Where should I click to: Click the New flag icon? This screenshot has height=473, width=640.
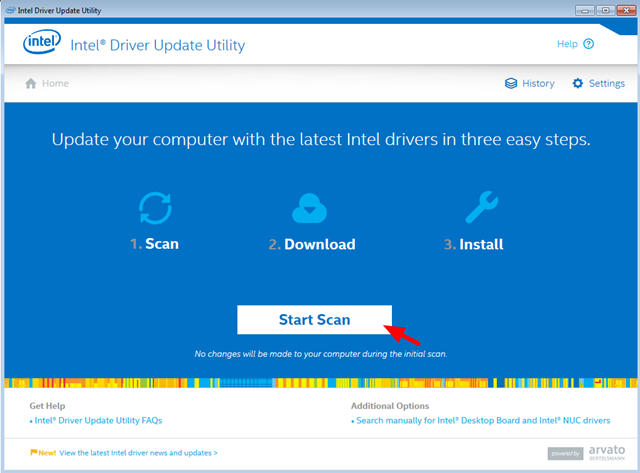tap(34, 452)
